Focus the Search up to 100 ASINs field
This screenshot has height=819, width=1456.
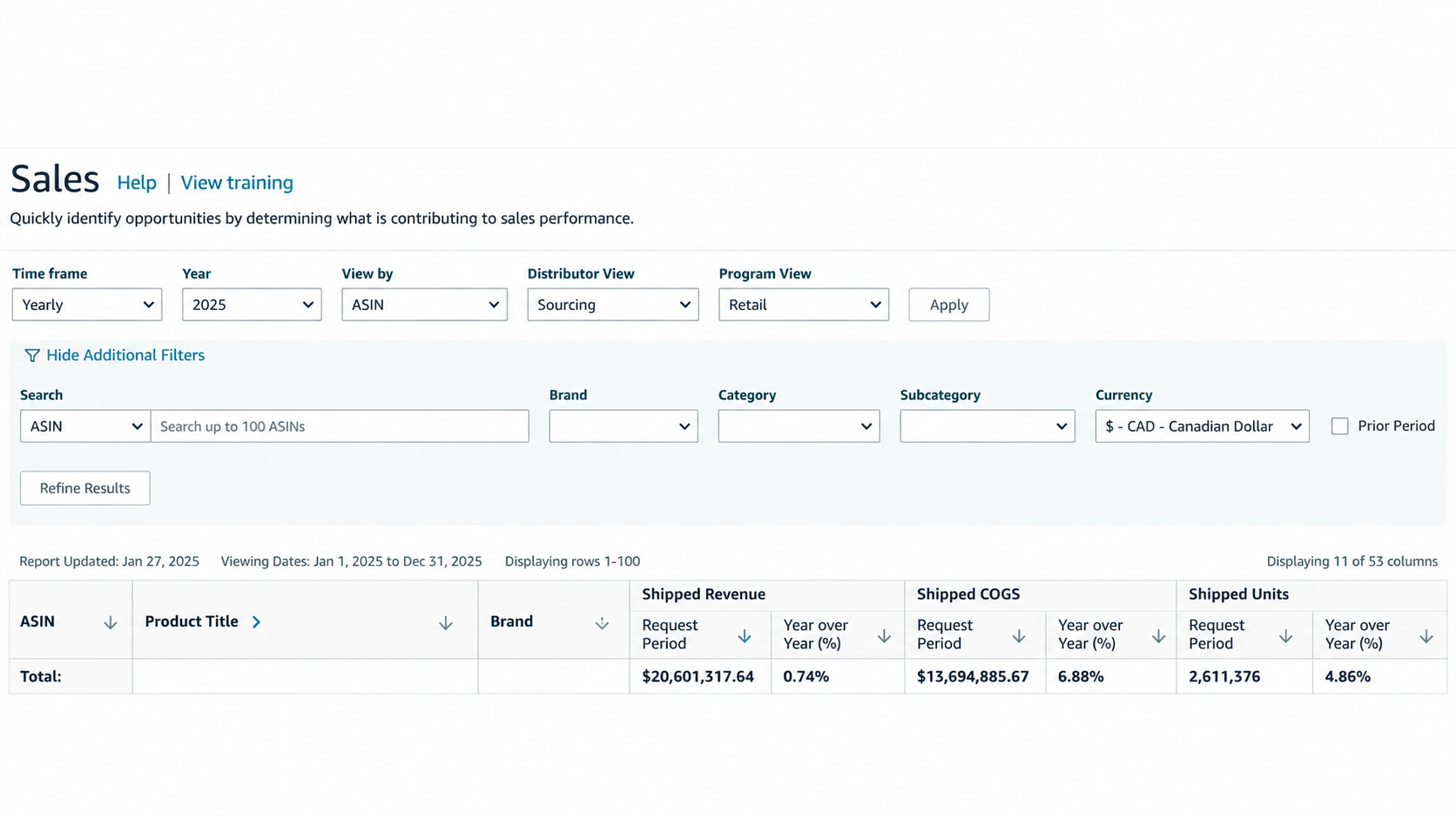pyautogui.click(x=340, y=426)
